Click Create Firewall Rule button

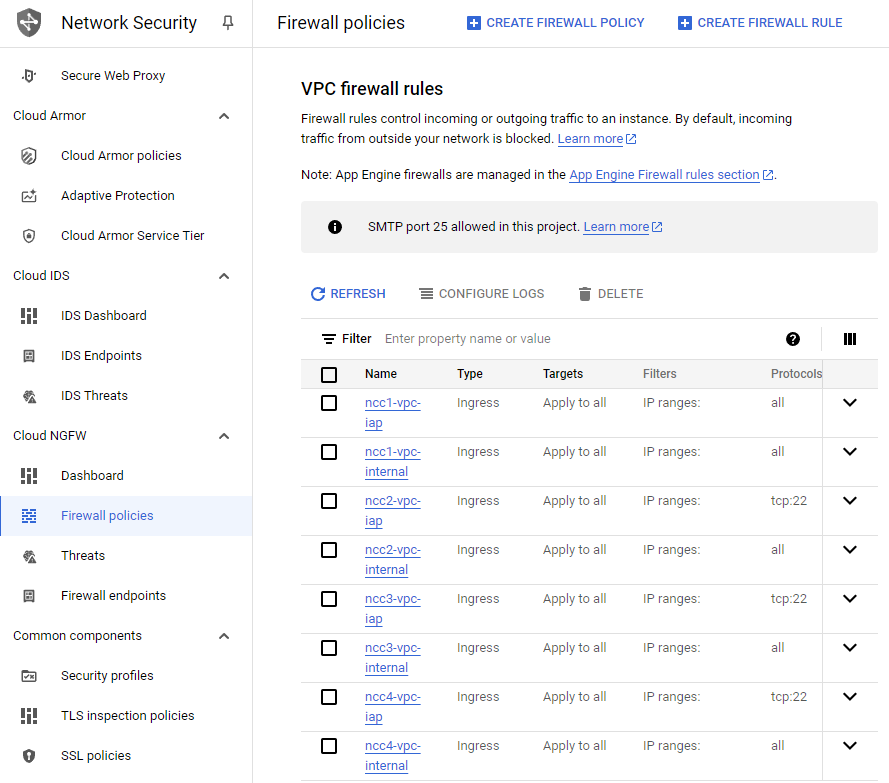(760, 23)
